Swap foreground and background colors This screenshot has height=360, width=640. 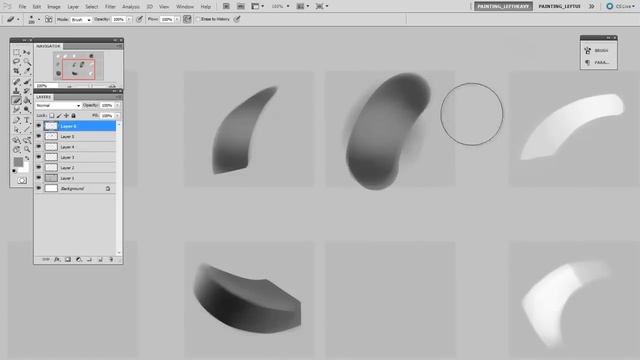tap(27, 158)
